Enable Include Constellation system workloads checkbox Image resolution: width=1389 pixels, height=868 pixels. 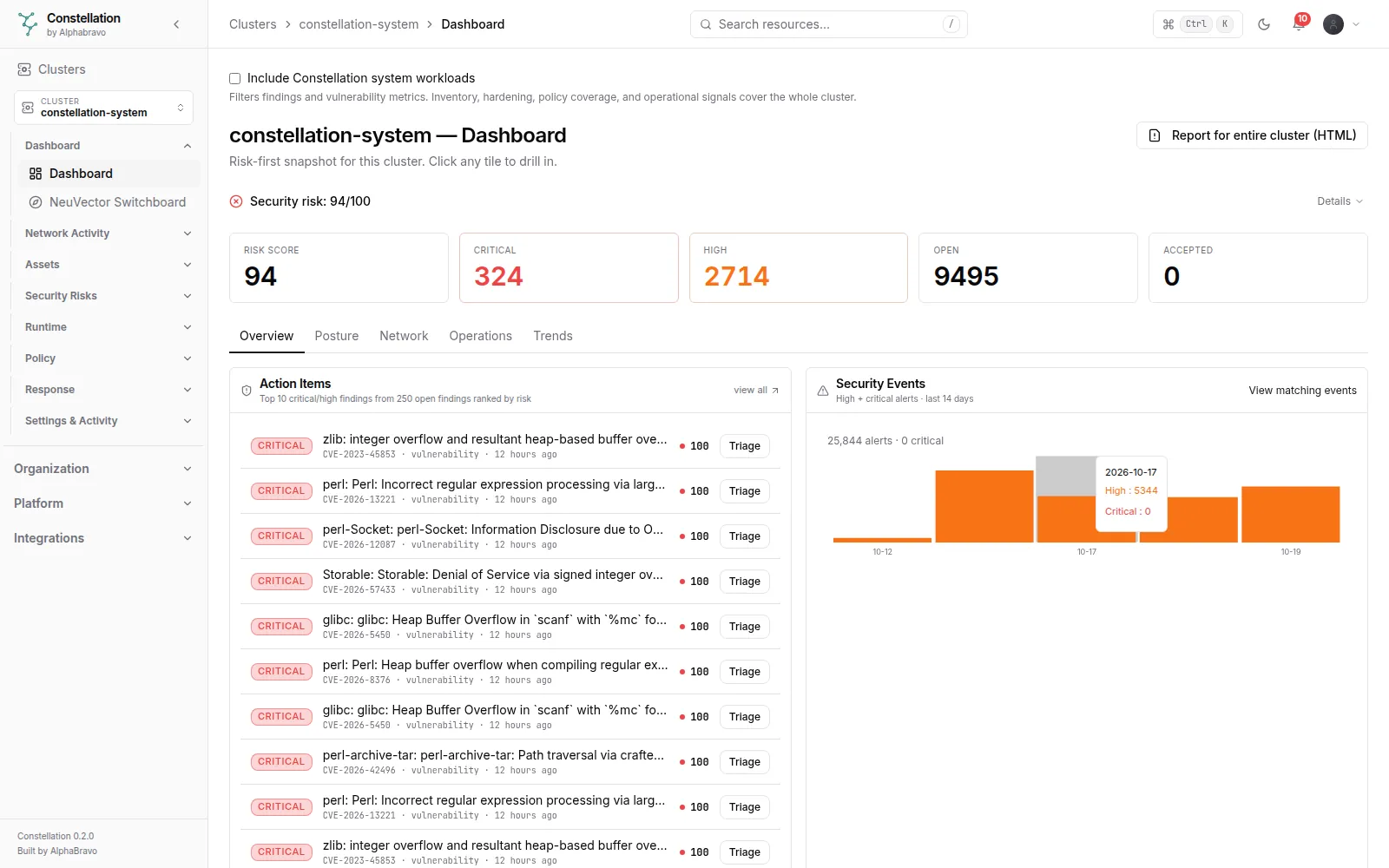[234, 78]
